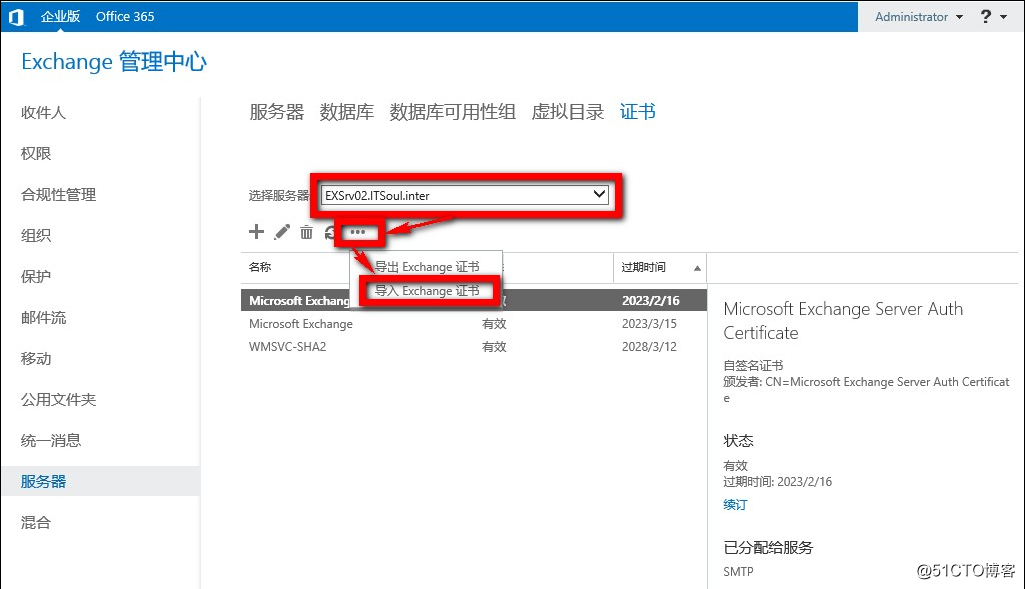The height and width of the screenshot is (589, 1025).
Task: Click the Exchange 管理中心 title
Action: [114, 61]
